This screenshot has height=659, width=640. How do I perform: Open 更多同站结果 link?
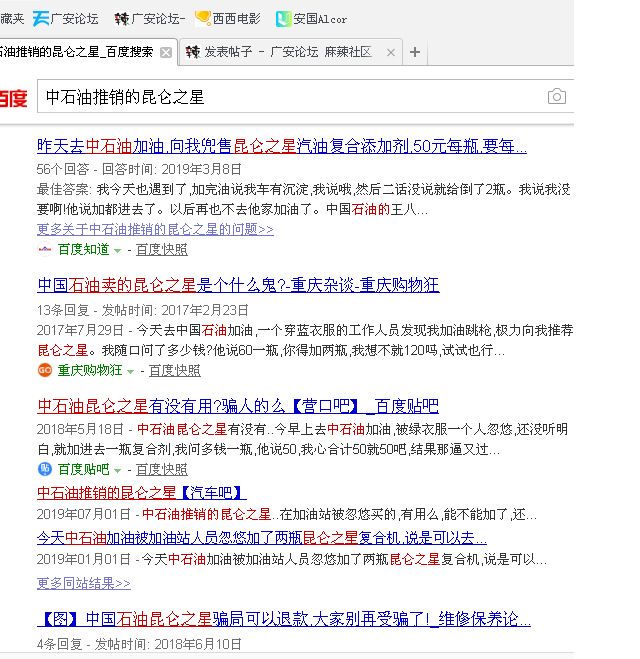coord(83,583)
